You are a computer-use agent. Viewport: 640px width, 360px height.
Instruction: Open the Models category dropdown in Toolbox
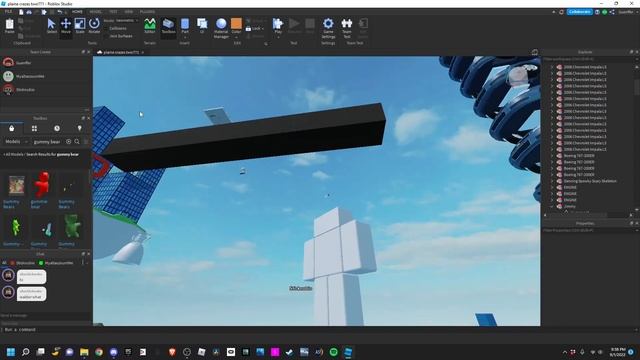(x=16, y=142)
